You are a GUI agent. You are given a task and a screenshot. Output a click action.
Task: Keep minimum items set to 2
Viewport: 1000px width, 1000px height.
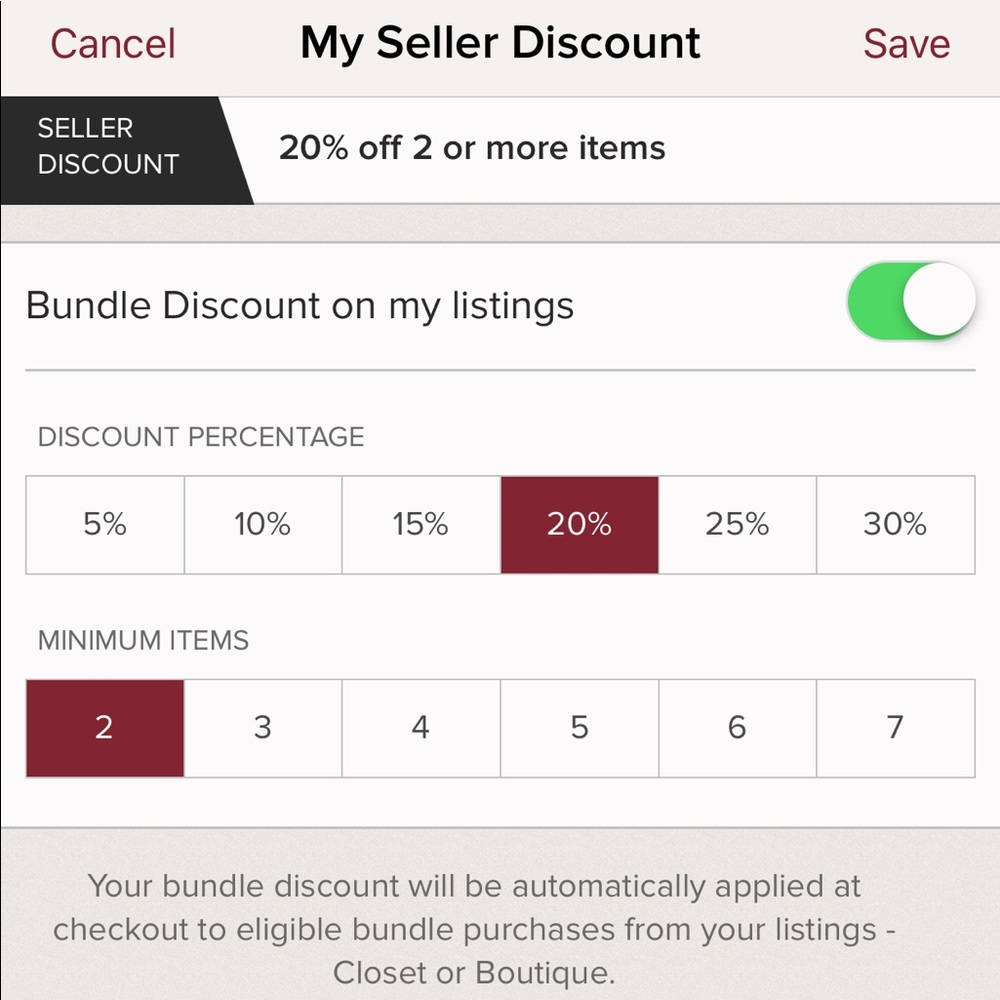[x=103, y=727]
